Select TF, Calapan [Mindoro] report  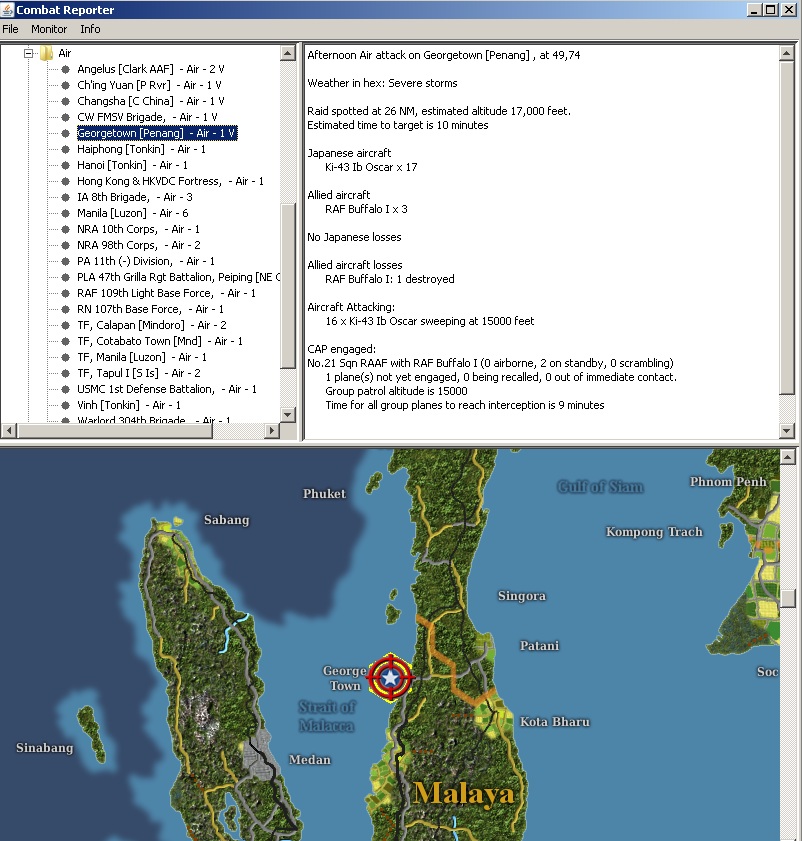152,325
